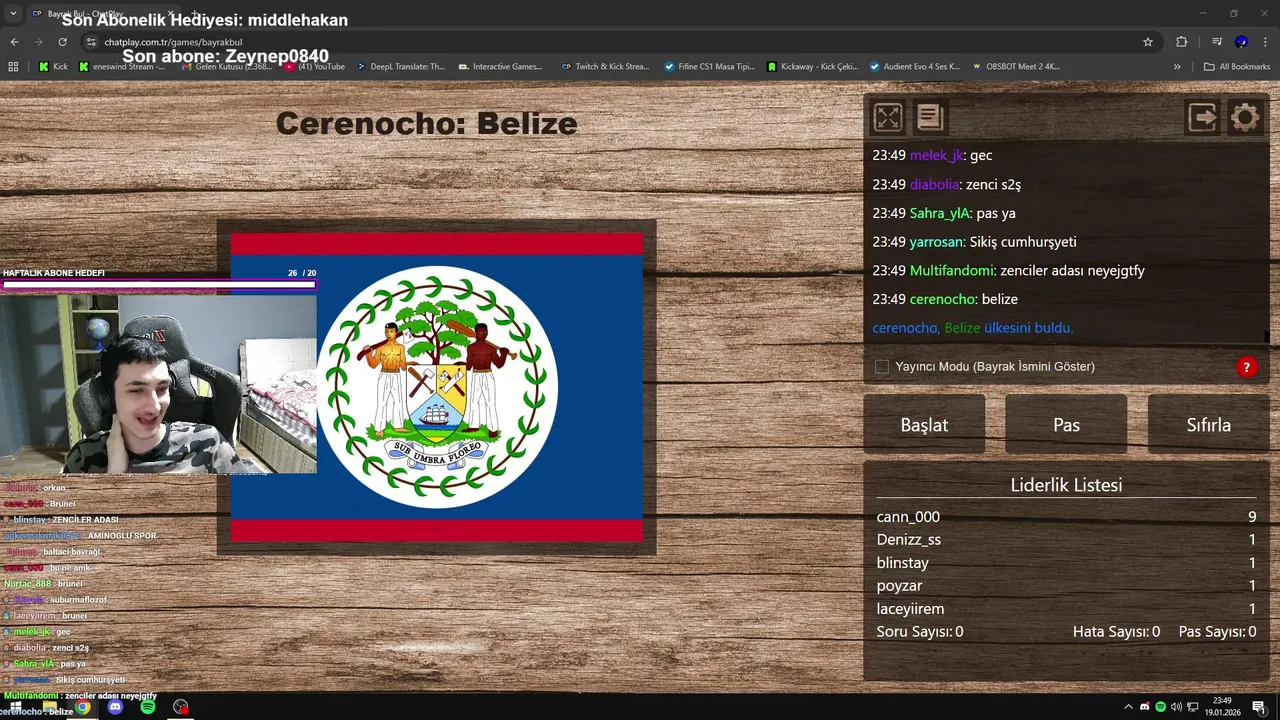
Task: Open the Chrome extensions puzzle icon
Action: [1182, 42]
